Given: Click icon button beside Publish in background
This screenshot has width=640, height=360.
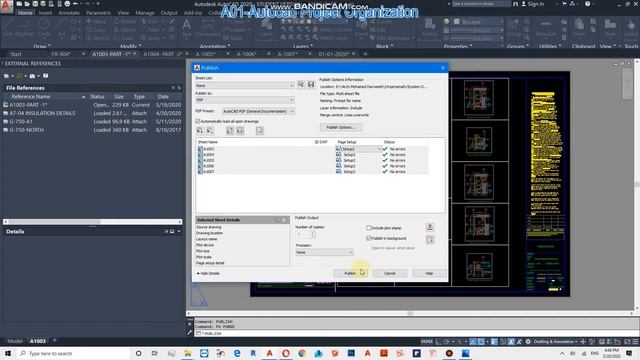Looking at the screenshot, I should point(430,240).
